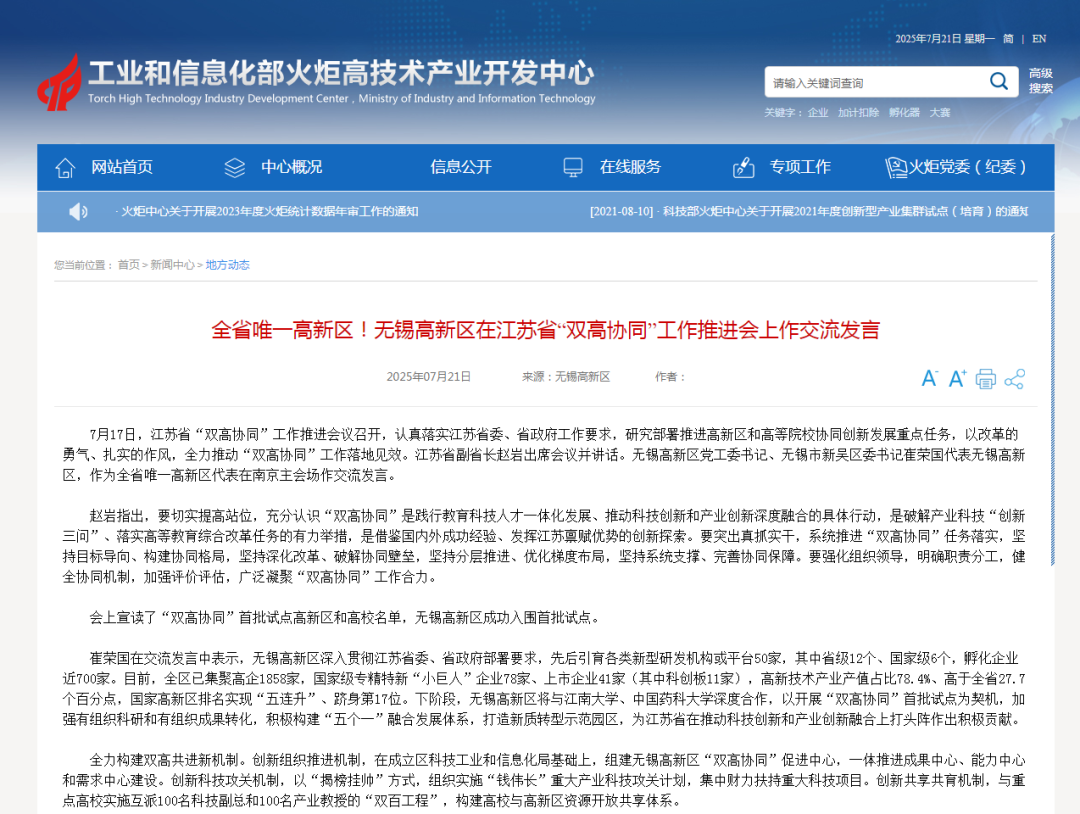Screen dimensions: 1080x814
Task: Click the print icon
Action: click(x=986, y=379)
